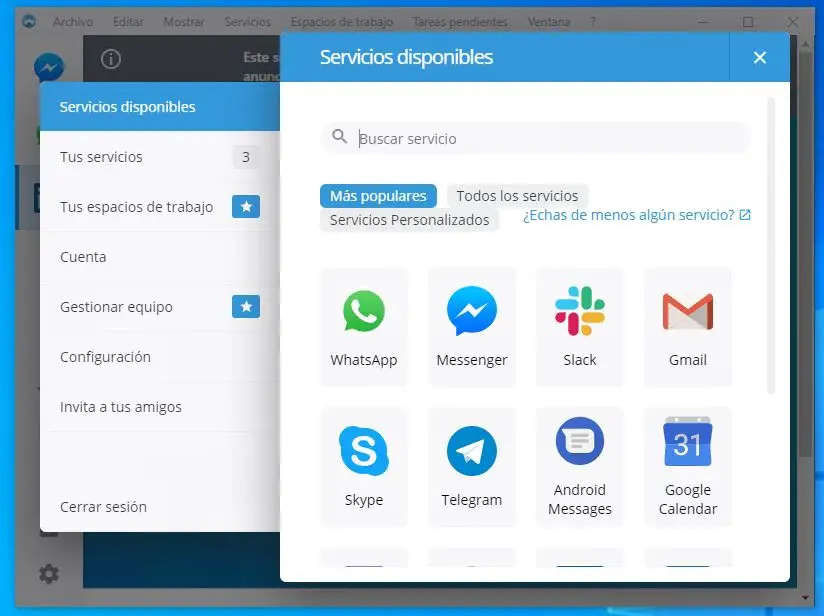This screenshot has width=824, height=616.
Task: Click the info icon in the dark banner
Action: coord(111,59)
